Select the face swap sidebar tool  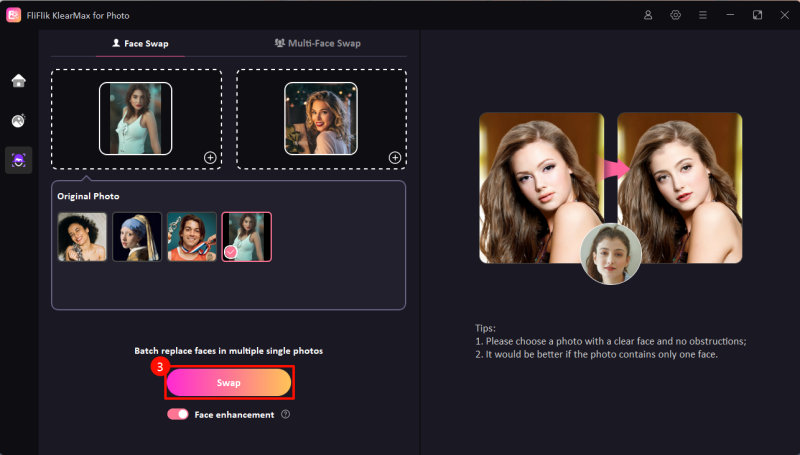coord(18,160)
